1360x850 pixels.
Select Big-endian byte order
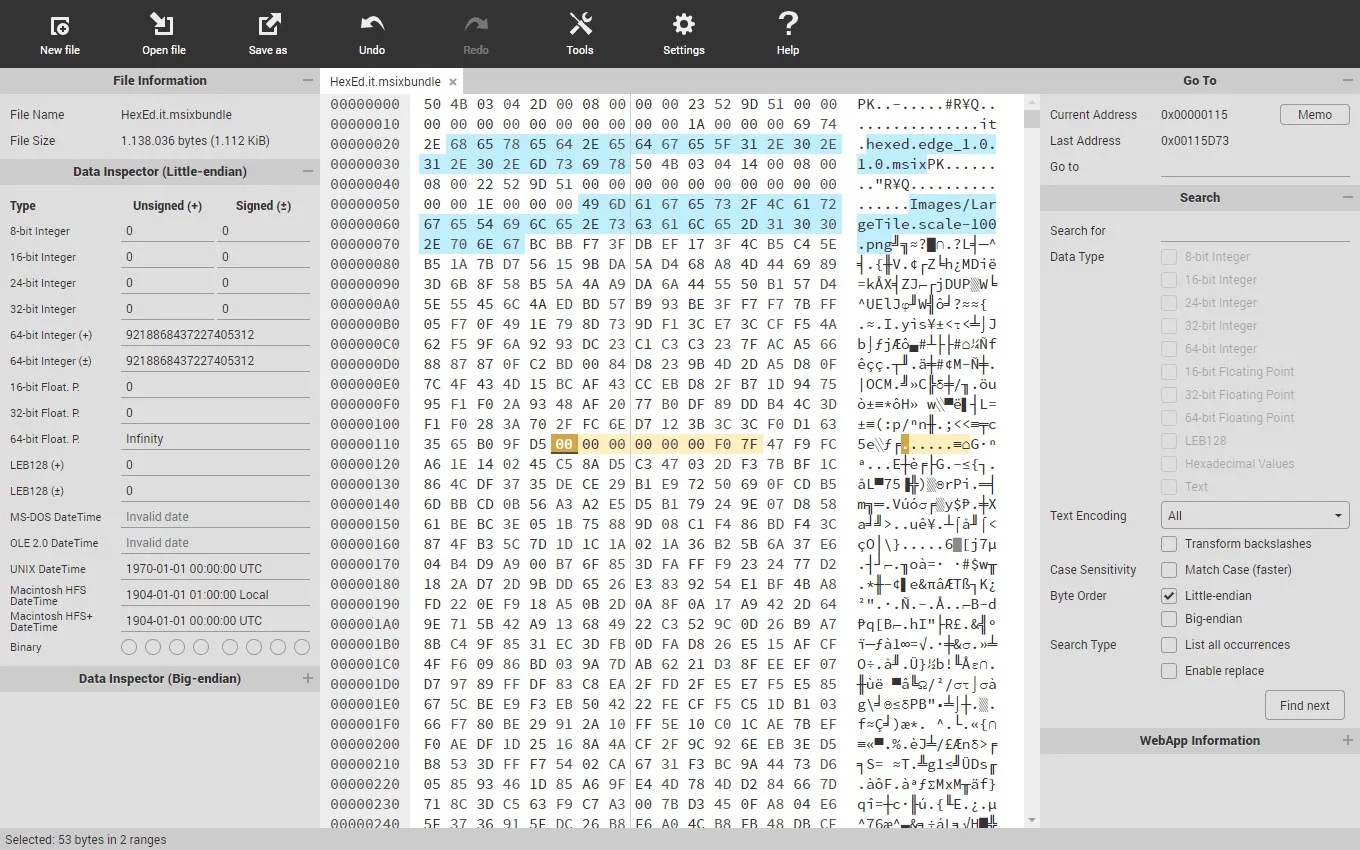(1168, 619)
